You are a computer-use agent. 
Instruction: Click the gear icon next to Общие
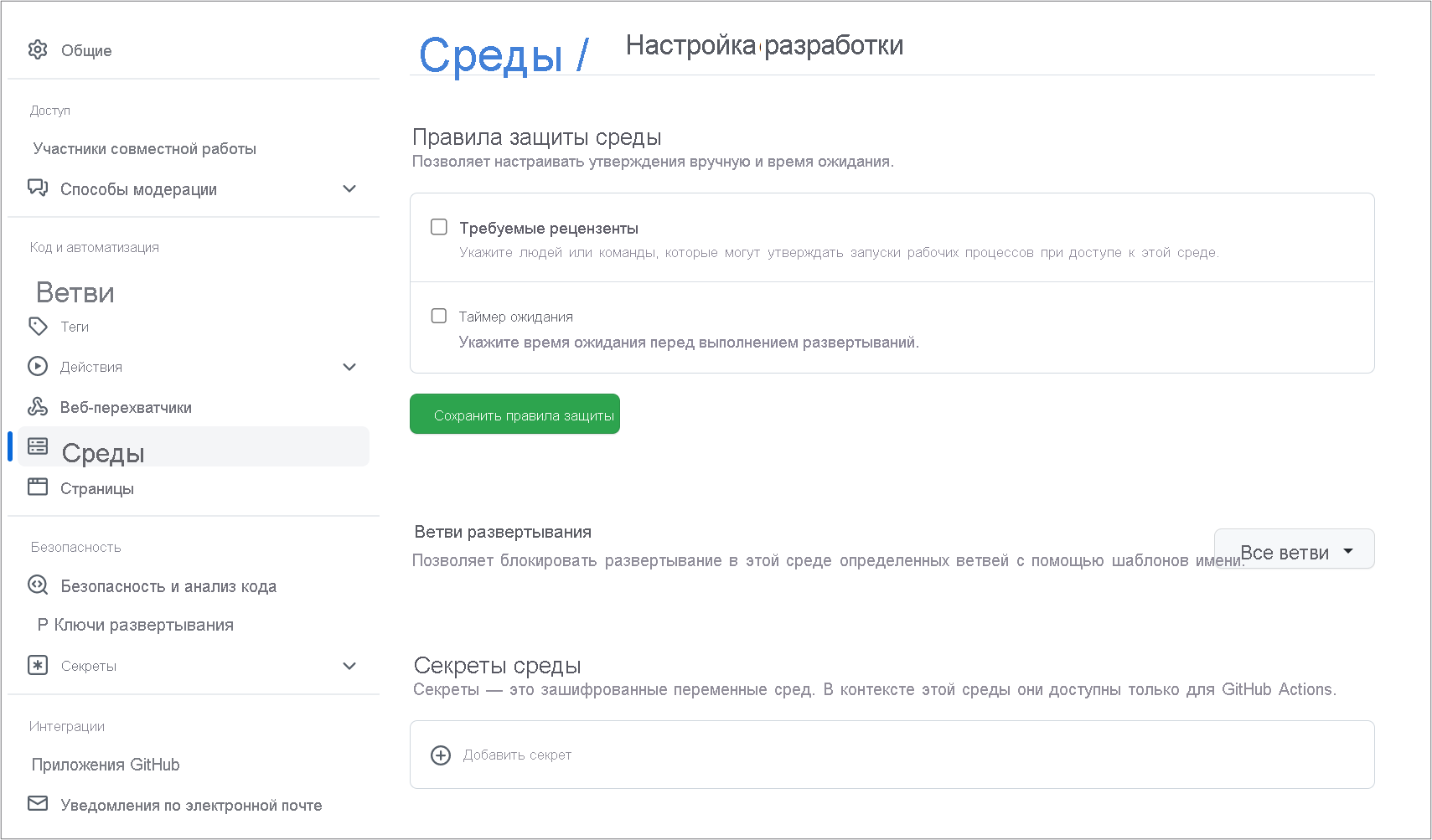38,49
